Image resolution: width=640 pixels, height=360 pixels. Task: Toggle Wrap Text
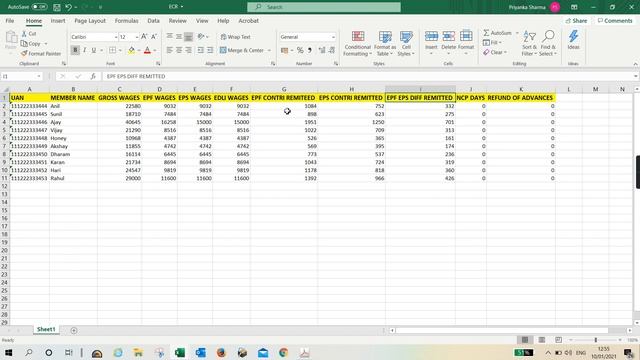pyautogui.click(x=236, y=37)
